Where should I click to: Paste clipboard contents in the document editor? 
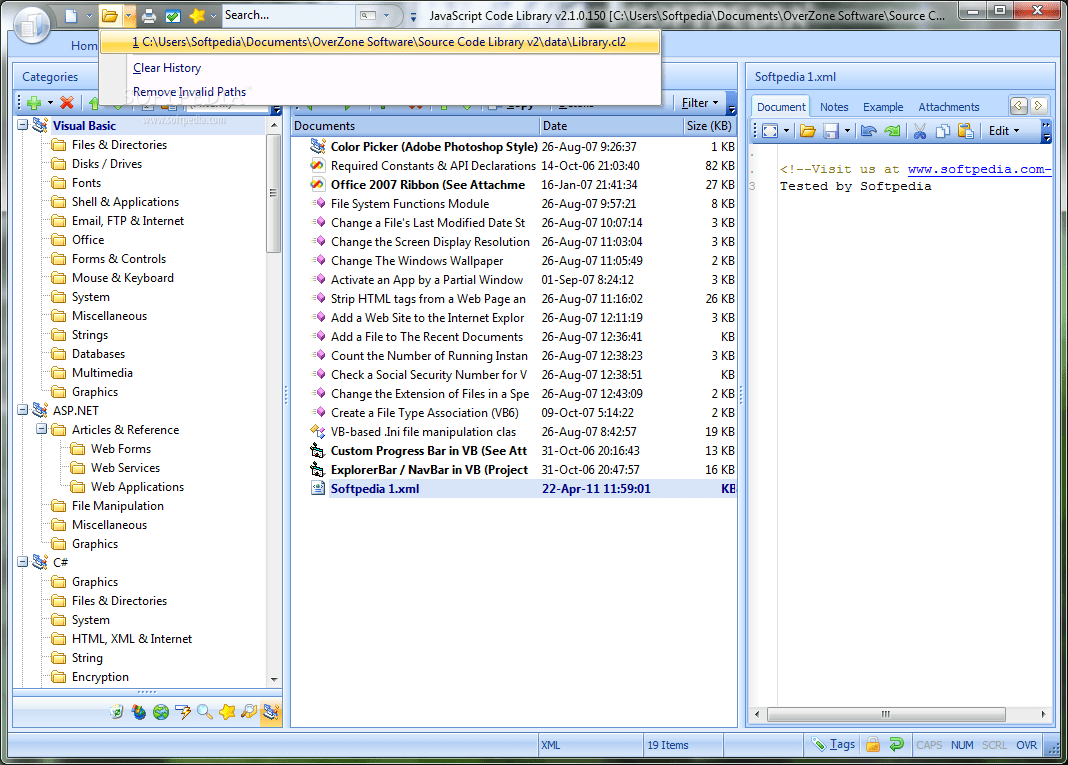[x=966, y=130]
